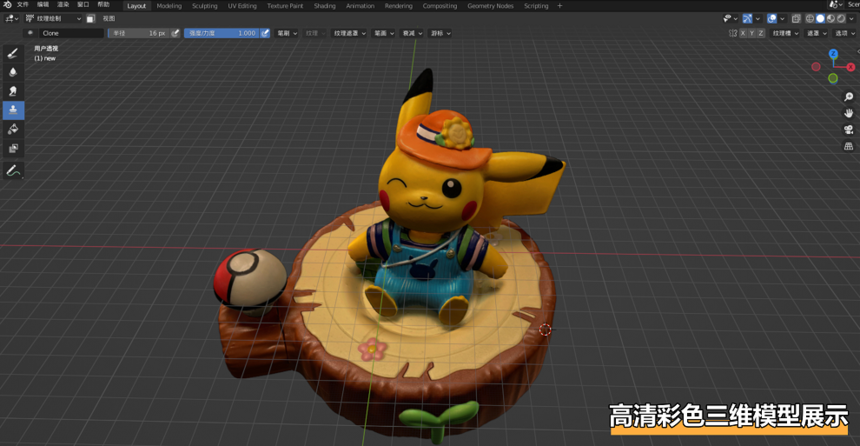Add a new workspace with plus button
This screenshot has height=446, width=860.
pos(560,5)
